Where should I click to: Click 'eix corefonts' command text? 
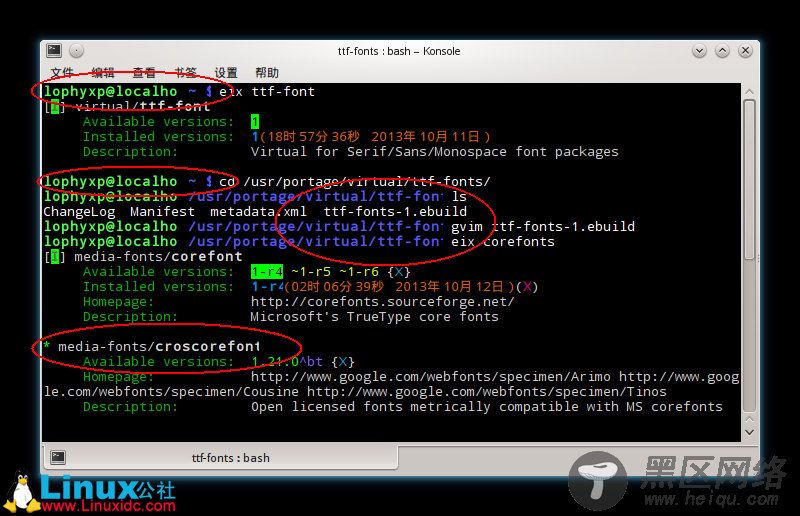pyautogui.click(x=503, y=241)
